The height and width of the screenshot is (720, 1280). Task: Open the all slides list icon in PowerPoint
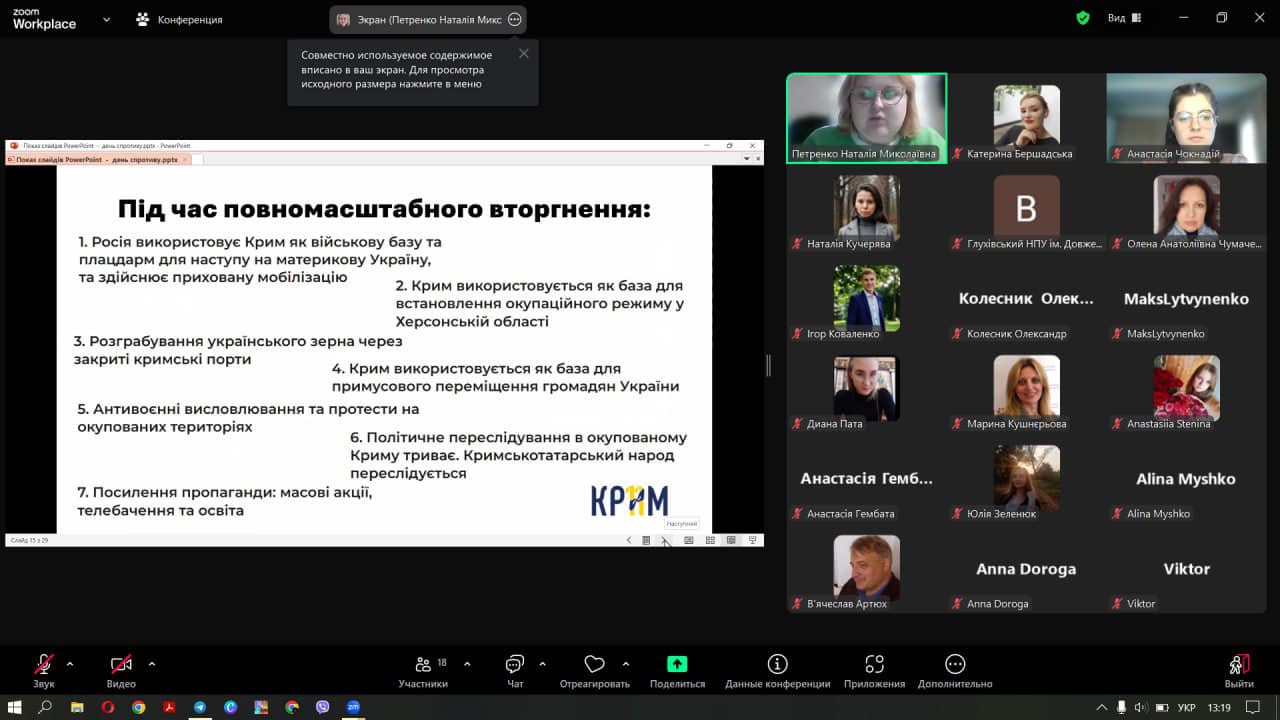[x=646, y=540]
